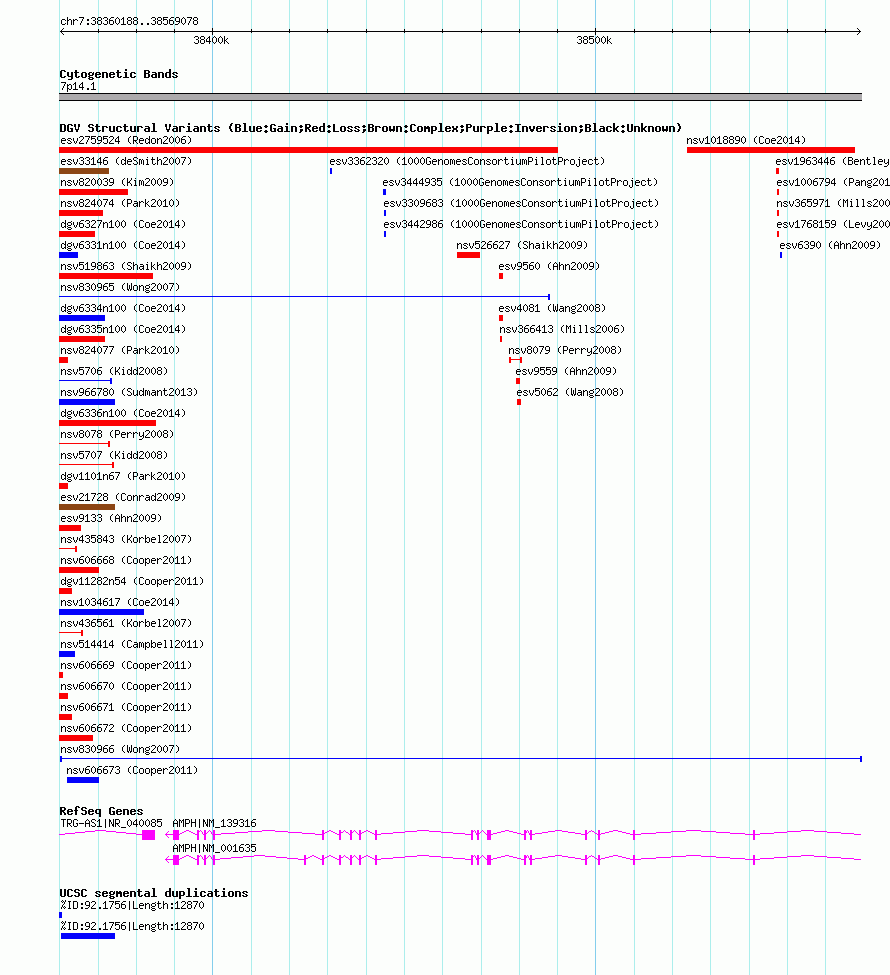Click the lower %ID:92.1756 duplication bar
This screenshot has width=890, height=975.
tap(88, 936)
